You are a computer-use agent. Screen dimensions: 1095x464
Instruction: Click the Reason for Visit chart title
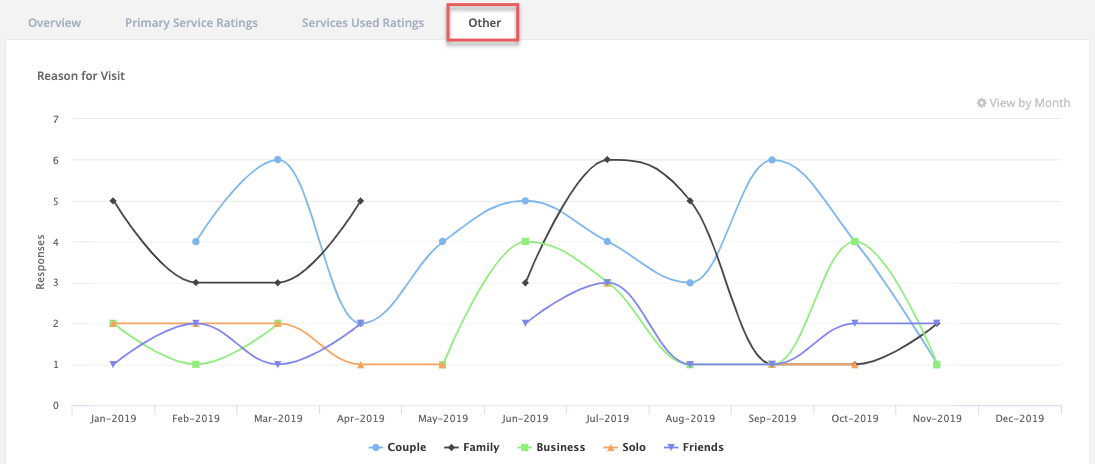pos(81,76)
